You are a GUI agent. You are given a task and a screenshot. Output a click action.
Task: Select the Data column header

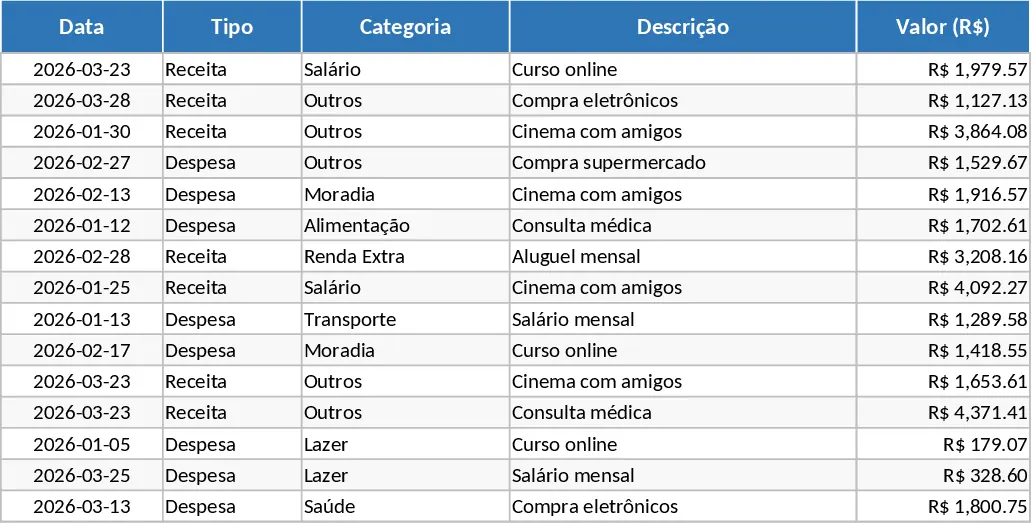click(82, 26)
